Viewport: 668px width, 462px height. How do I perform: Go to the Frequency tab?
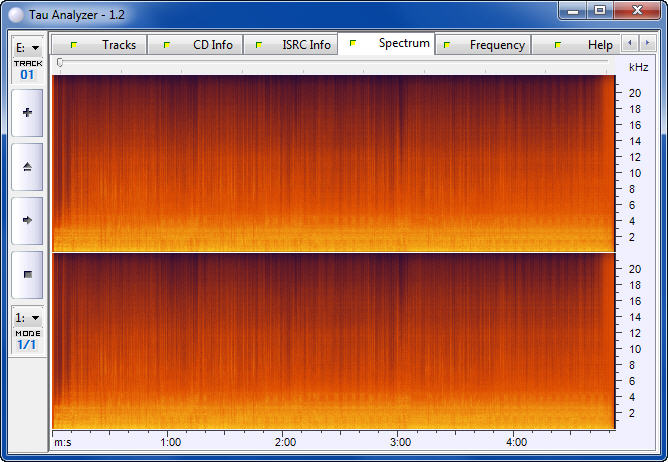(483, 45)
